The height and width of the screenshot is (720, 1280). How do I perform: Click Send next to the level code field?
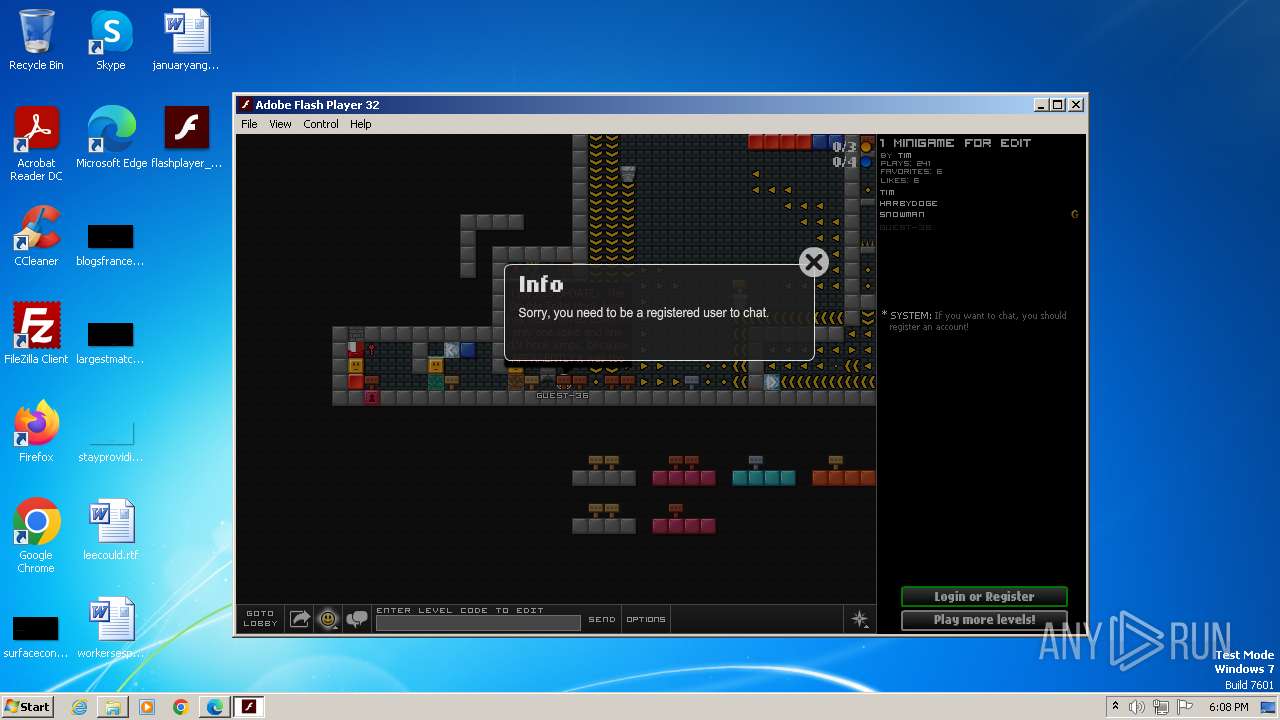point(602,619)
